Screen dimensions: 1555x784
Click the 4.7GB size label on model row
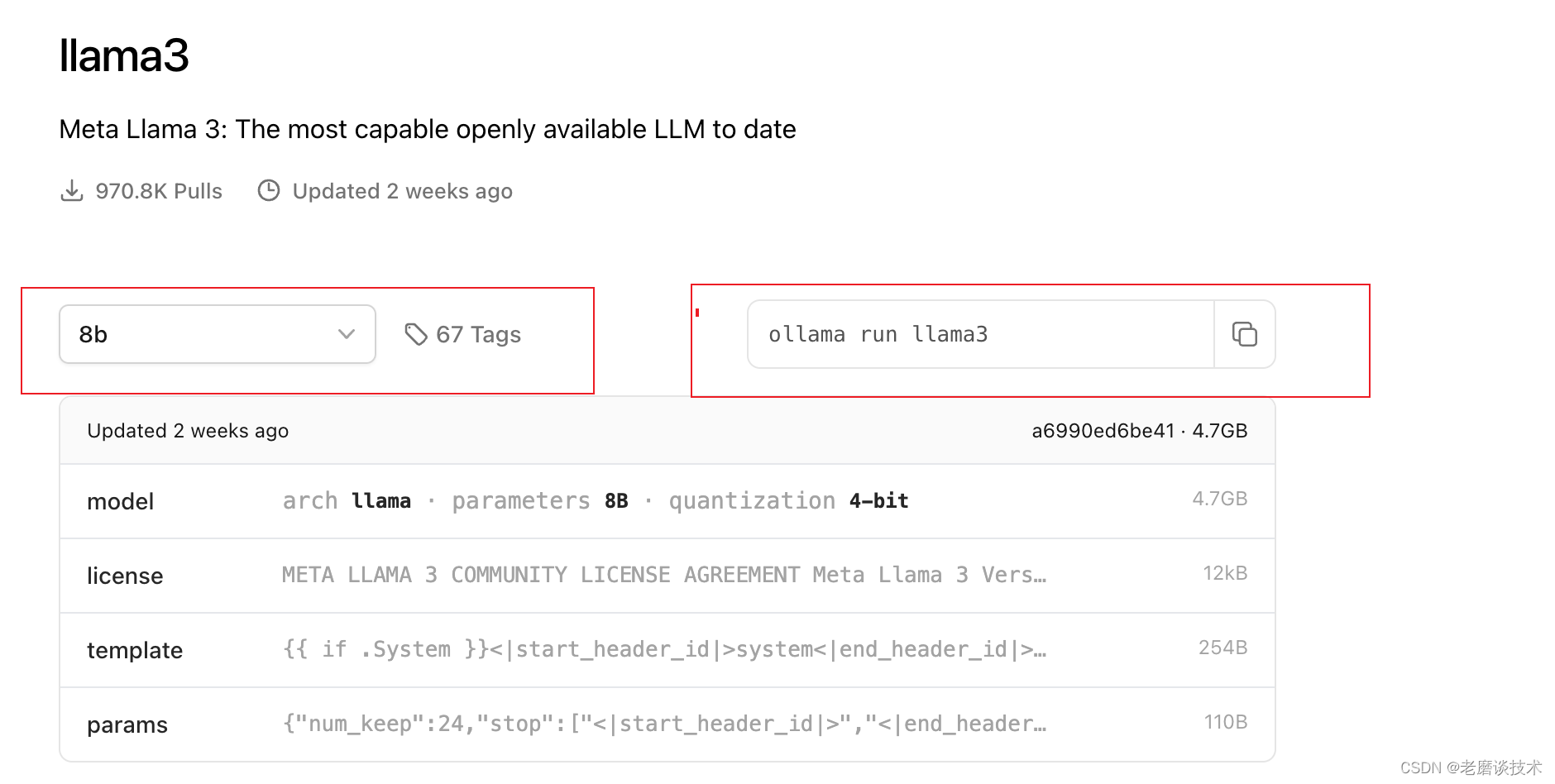pos(1219,499)
